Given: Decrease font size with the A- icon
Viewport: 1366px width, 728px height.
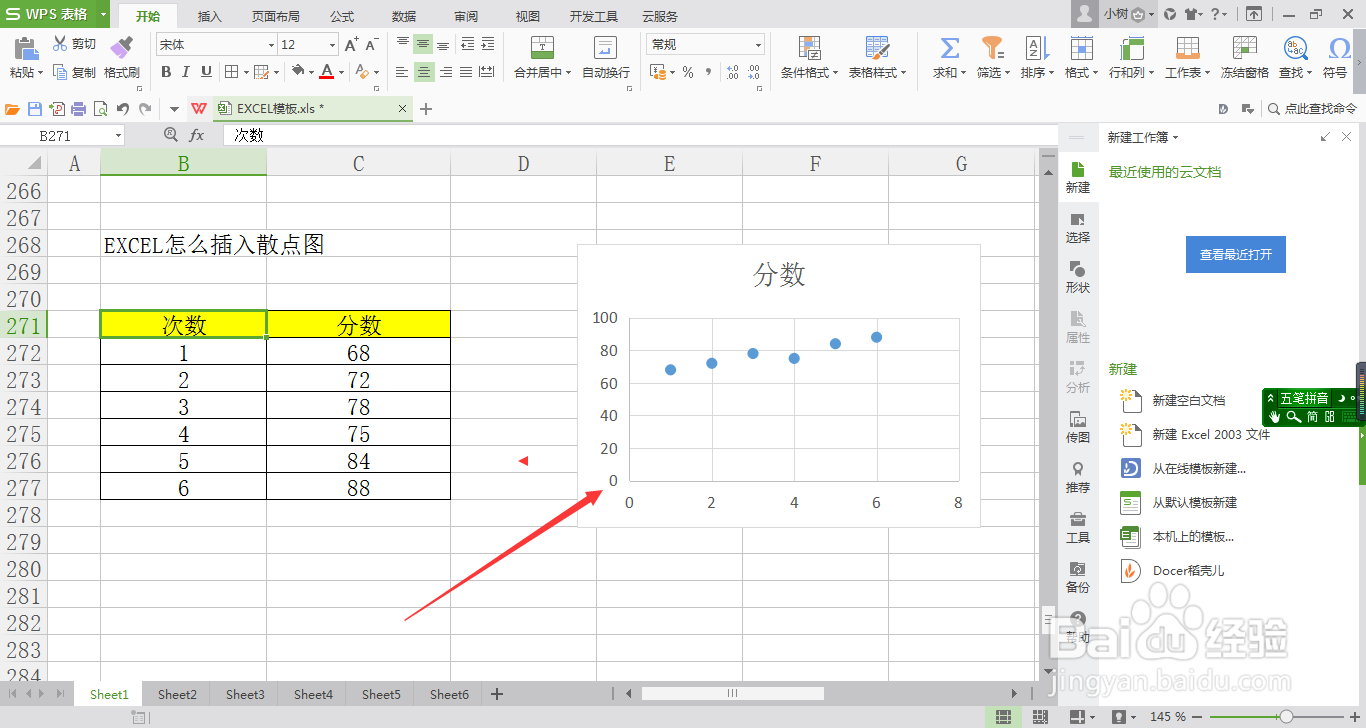Looking at the screenshot, I should coord(371,45).
